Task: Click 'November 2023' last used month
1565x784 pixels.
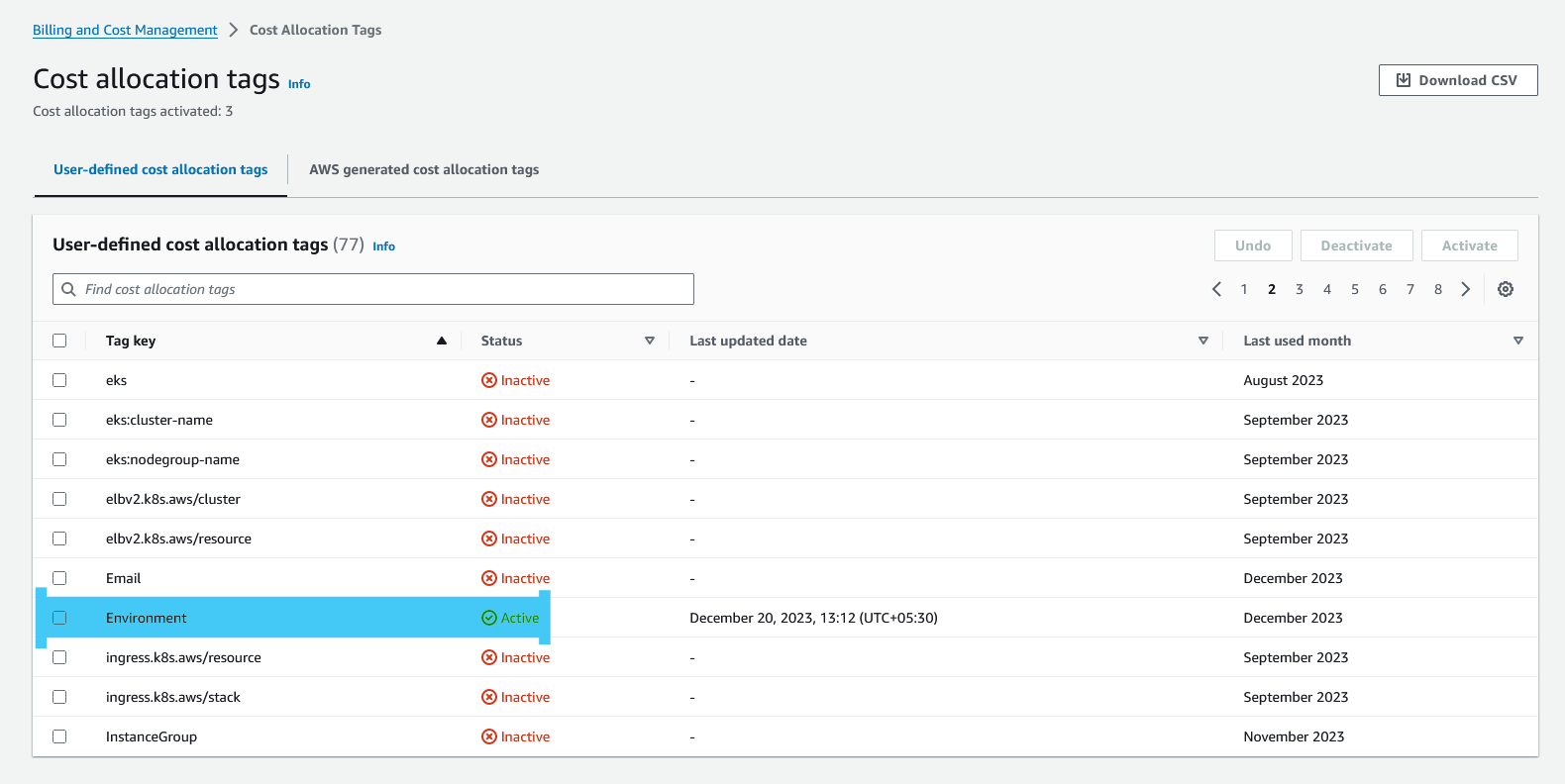Action: pyautogui.click(x=1294, y=736)
